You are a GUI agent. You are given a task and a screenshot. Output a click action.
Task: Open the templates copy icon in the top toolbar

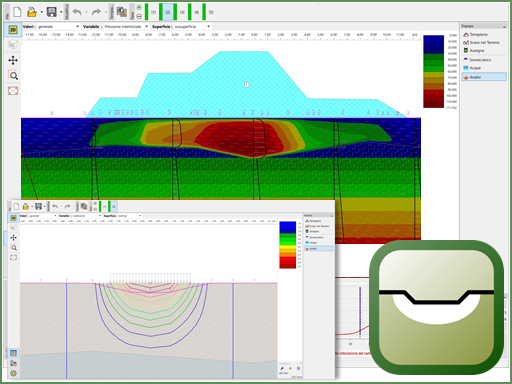[122, 12]
